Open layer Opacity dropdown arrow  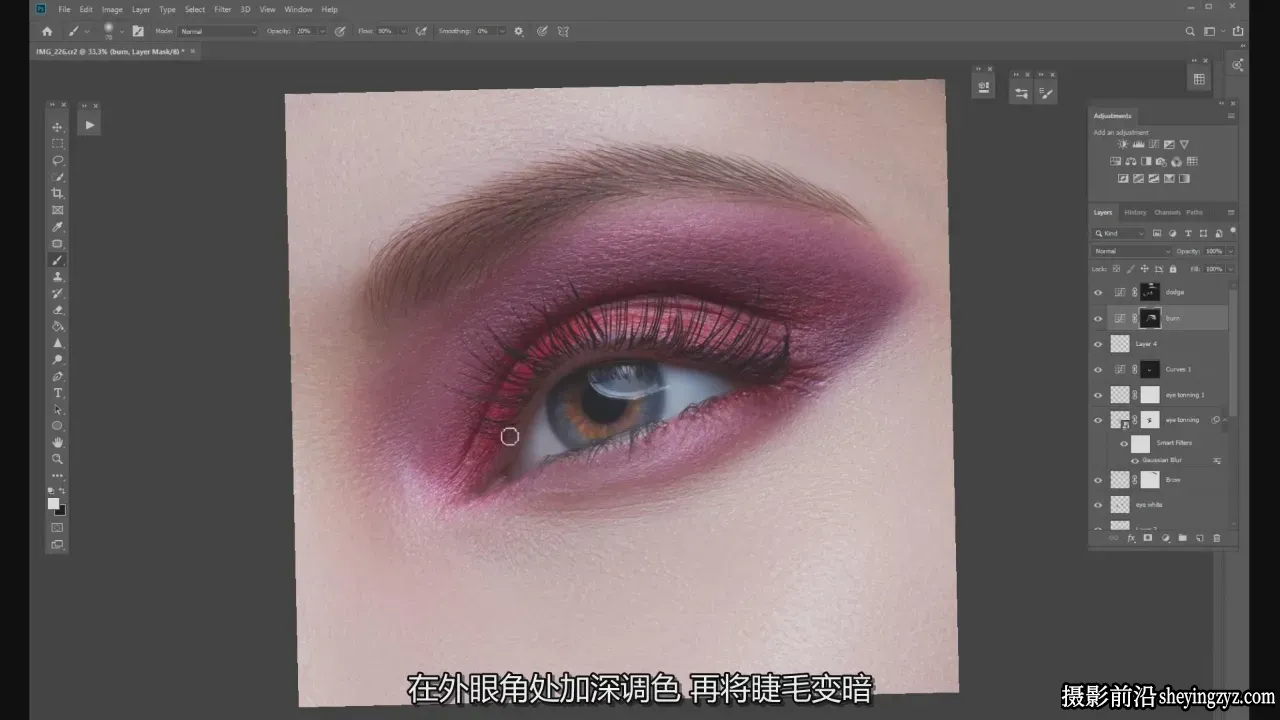[x=1230, y=251]
